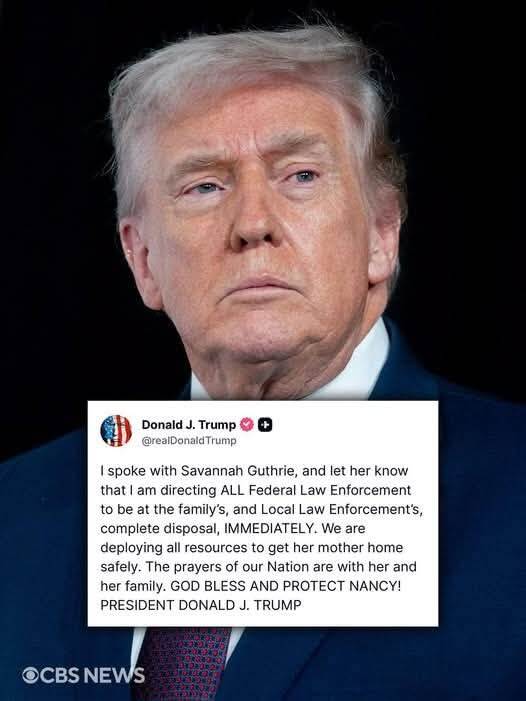Click the black plus badge icon
Viewport: 526px width, 701px height.
click(x=265, y=425)
